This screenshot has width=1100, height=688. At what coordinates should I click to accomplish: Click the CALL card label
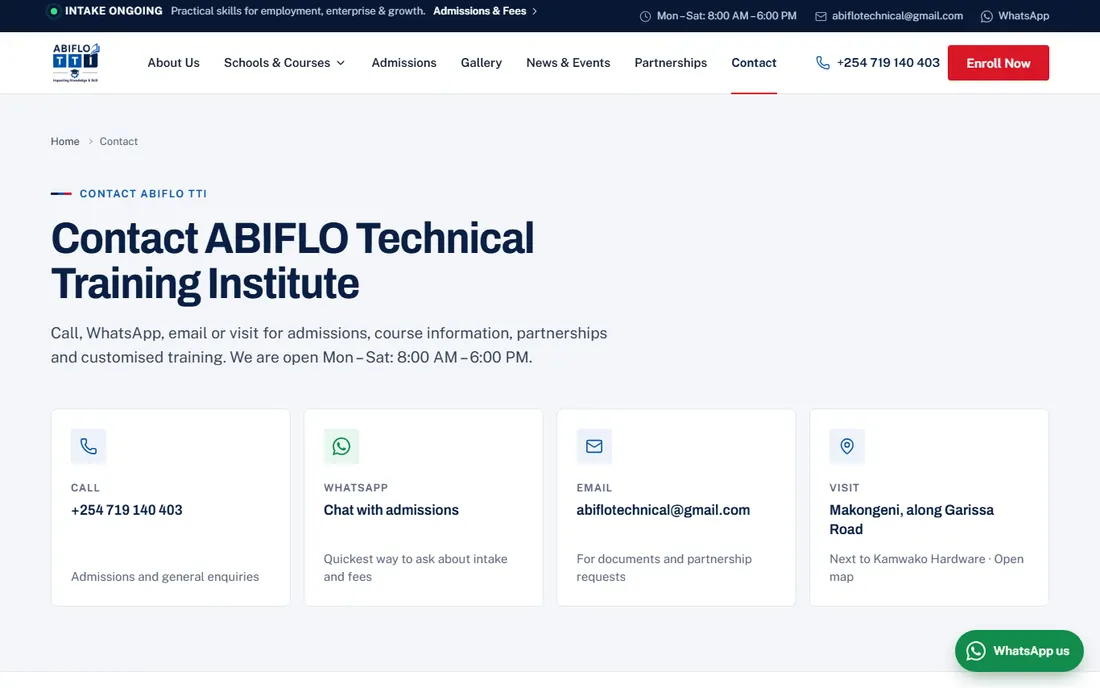tap(85, 487)
